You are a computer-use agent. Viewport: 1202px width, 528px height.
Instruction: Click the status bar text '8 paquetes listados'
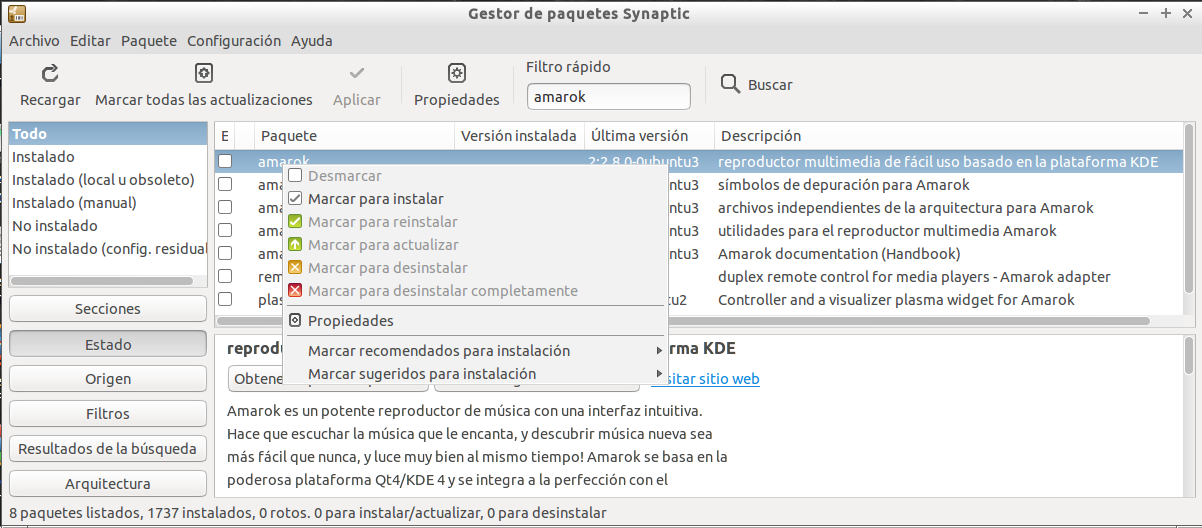[x=74, y=513]
